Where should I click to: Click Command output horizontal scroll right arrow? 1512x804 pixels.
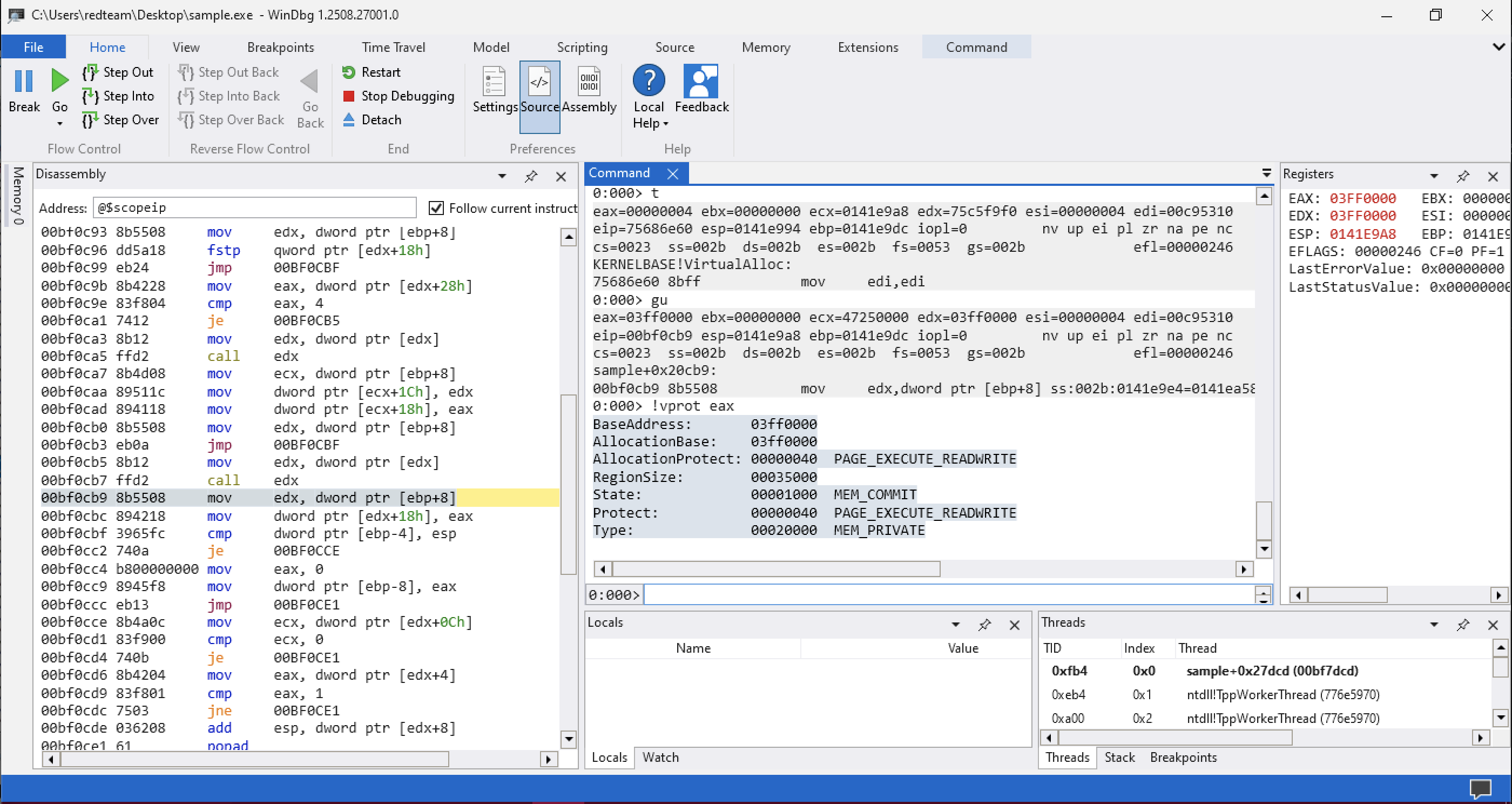coord(1244,568)
